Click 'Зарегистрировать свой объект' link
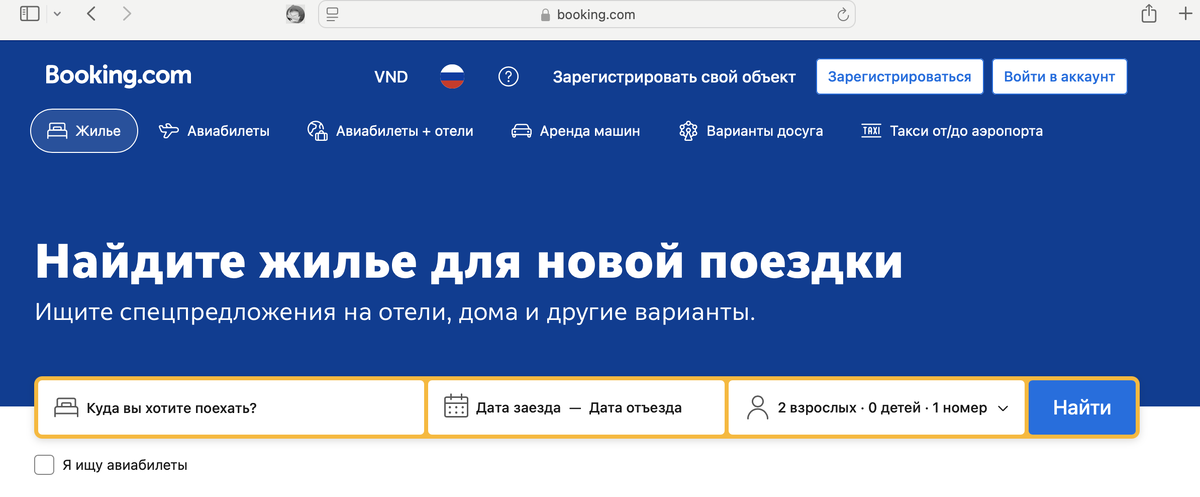1200x497 pixels. [675, 77]
